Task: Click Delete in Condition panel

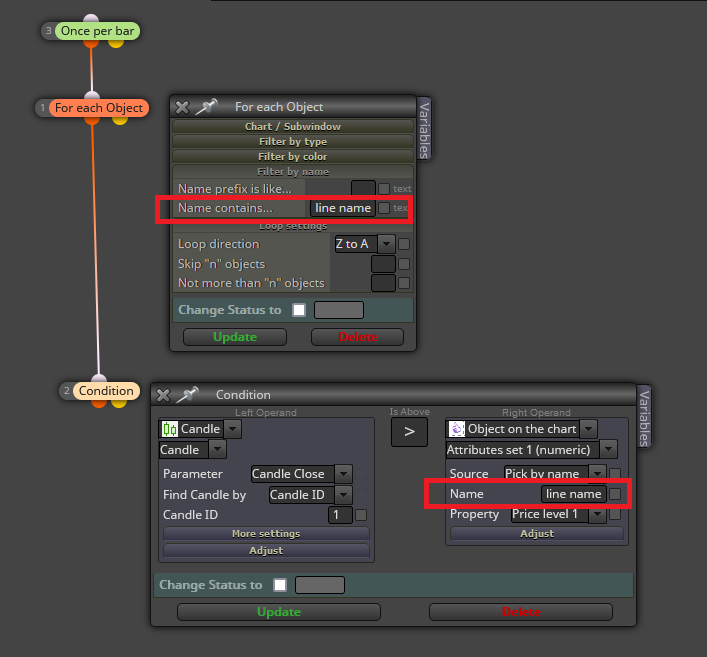Action: 521,612
